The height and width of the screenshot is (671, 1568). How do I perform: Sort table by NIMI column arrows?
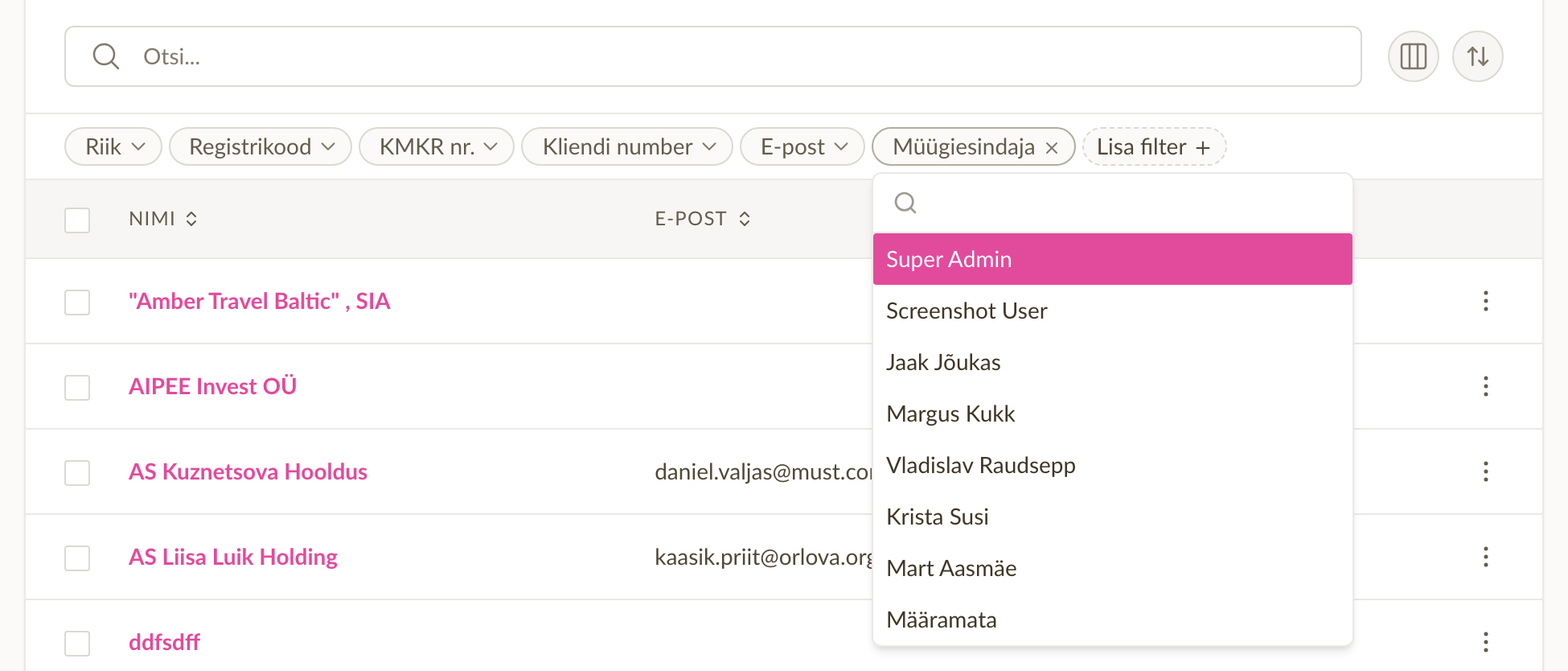click(x=191, y=219)
